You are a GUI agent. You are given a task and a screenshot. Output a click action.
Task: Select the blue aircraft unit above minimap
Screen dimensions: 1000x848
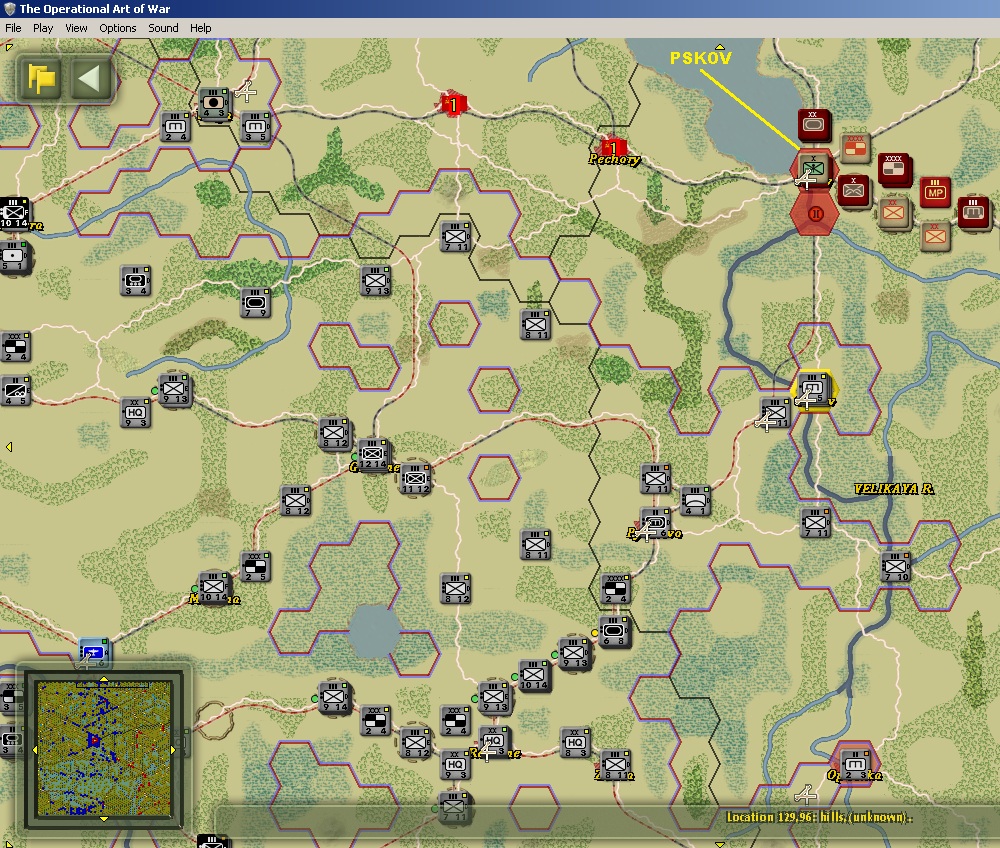click(94, 653)
